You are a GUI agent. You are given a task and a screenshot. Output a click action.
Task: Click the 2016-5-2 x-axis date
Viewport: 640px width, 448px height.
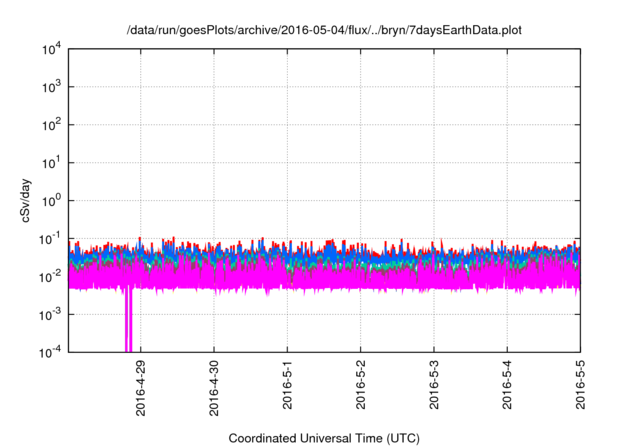[360, 385]
